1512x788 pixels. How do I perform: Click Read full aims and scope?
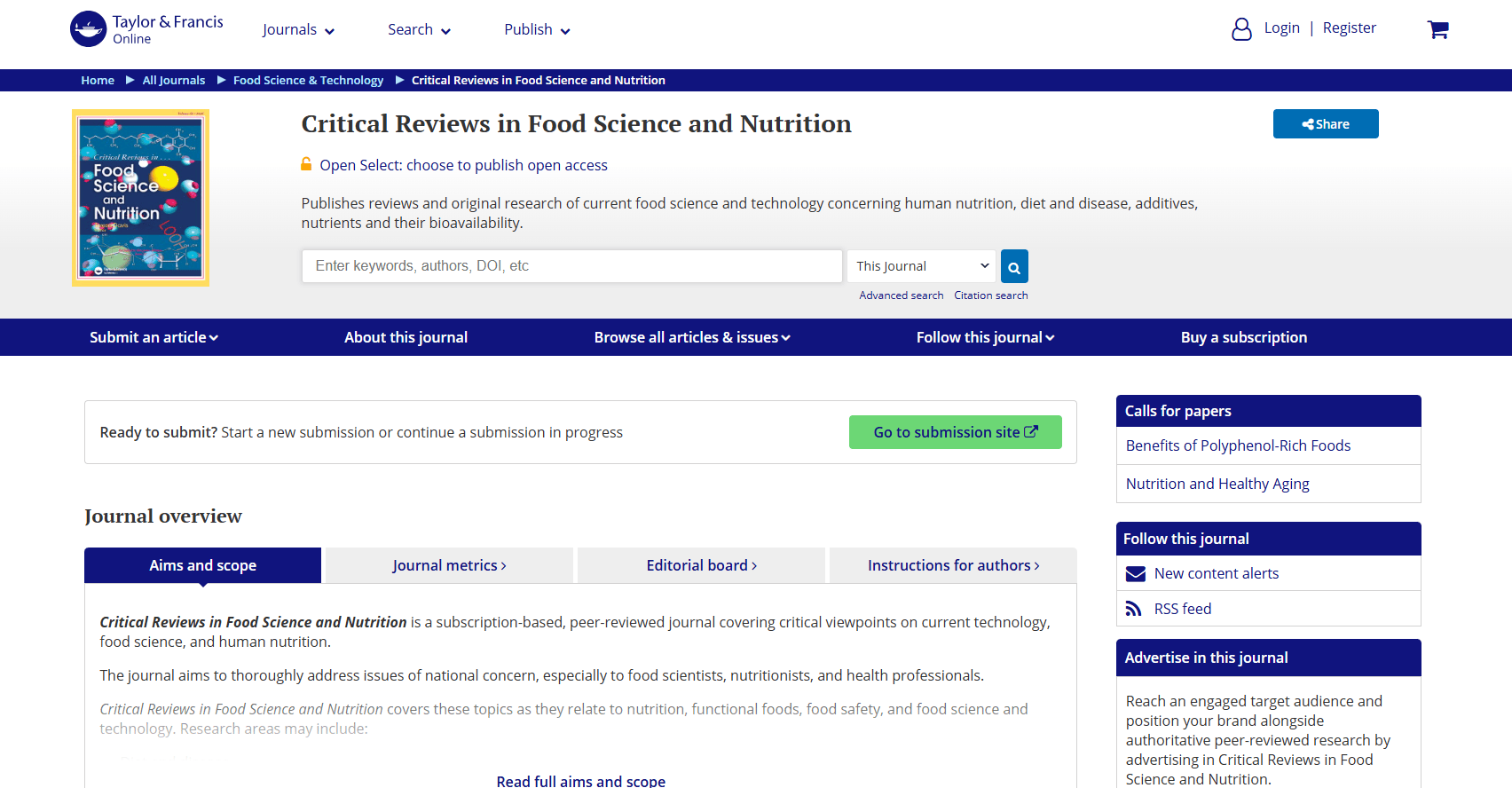click(x=581, y=780)
